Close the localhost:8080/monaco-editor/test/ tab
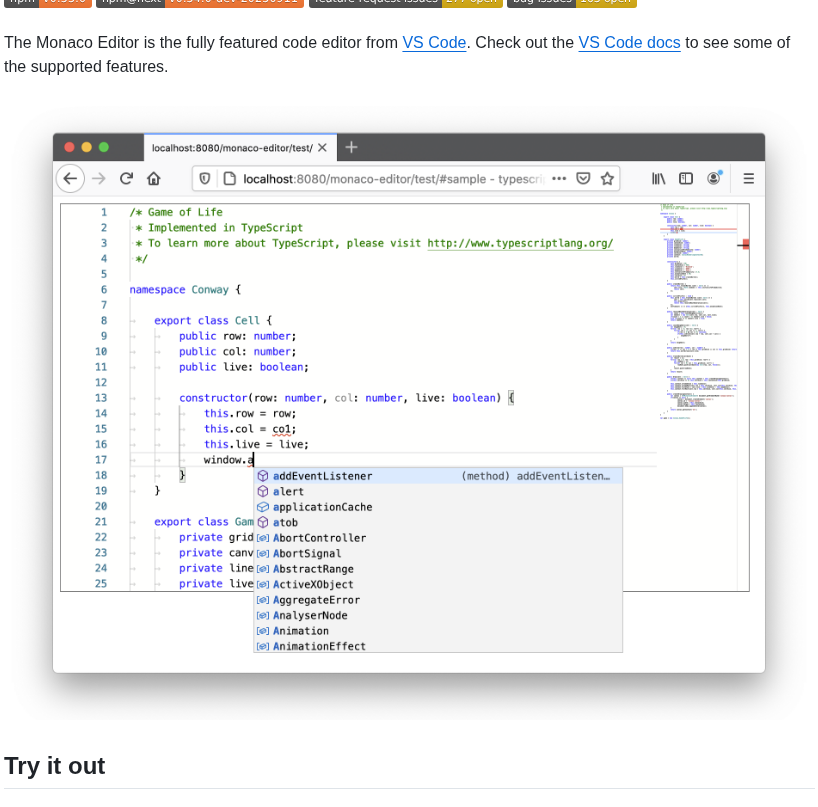 click(322, 148)
